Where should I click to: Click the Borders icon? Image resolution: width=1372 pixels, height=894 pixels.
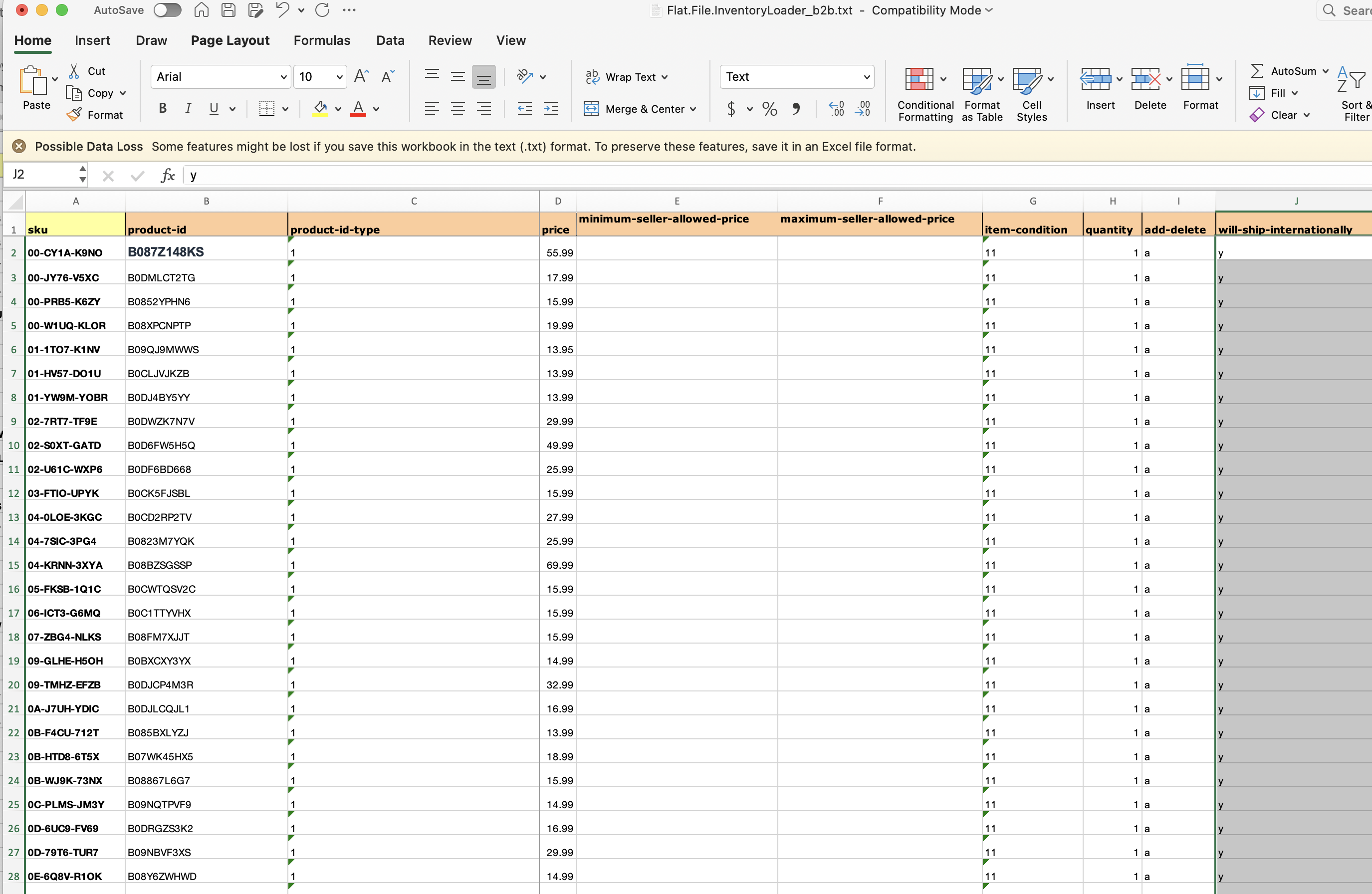pos(266,108)
